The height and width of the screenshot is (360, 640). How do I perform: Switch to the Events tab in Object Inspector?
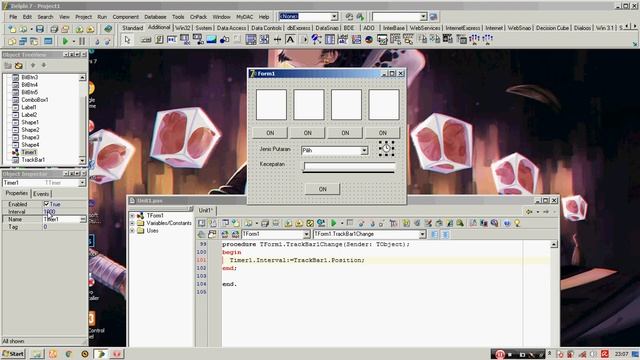tap(41, 194)
